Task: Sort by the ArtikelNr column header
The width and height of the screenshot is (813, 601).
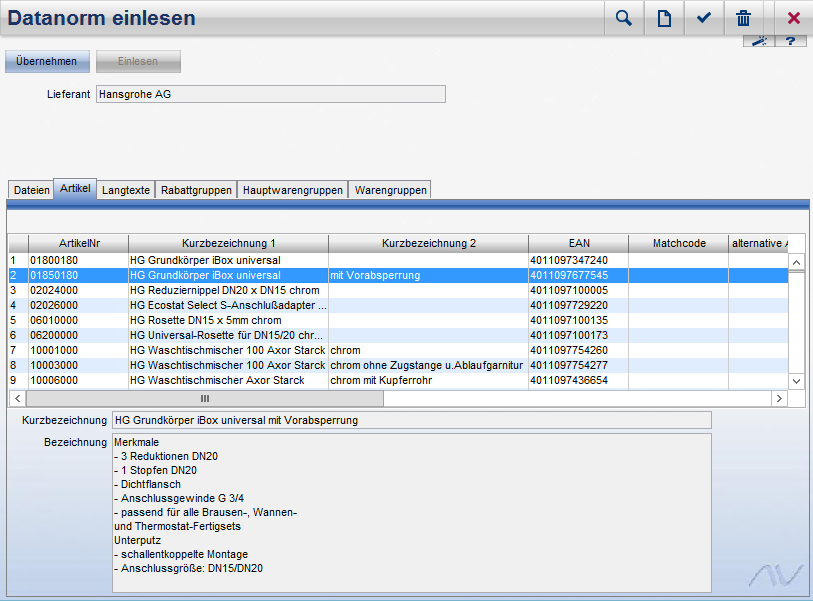Action: click(79, 243)
